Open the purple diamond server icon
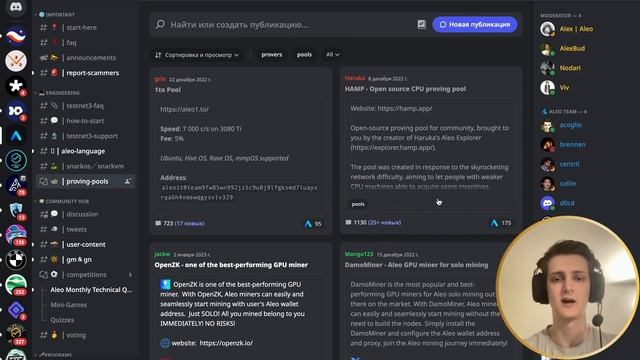The height and width of the screenshot is (360, 640). (x=16, y=309)
